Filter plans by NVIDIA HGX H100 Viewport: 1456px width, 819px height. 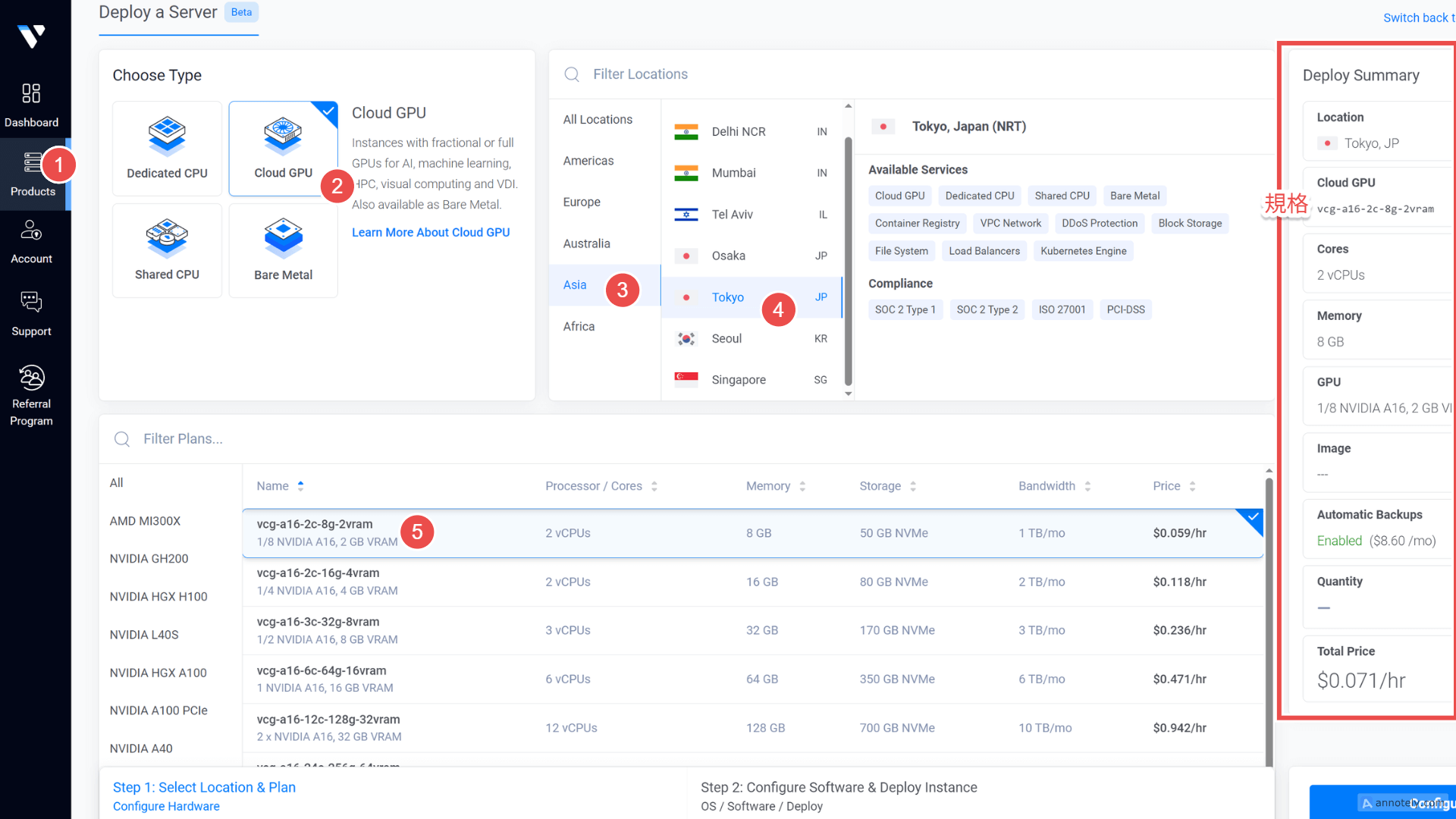158,597
